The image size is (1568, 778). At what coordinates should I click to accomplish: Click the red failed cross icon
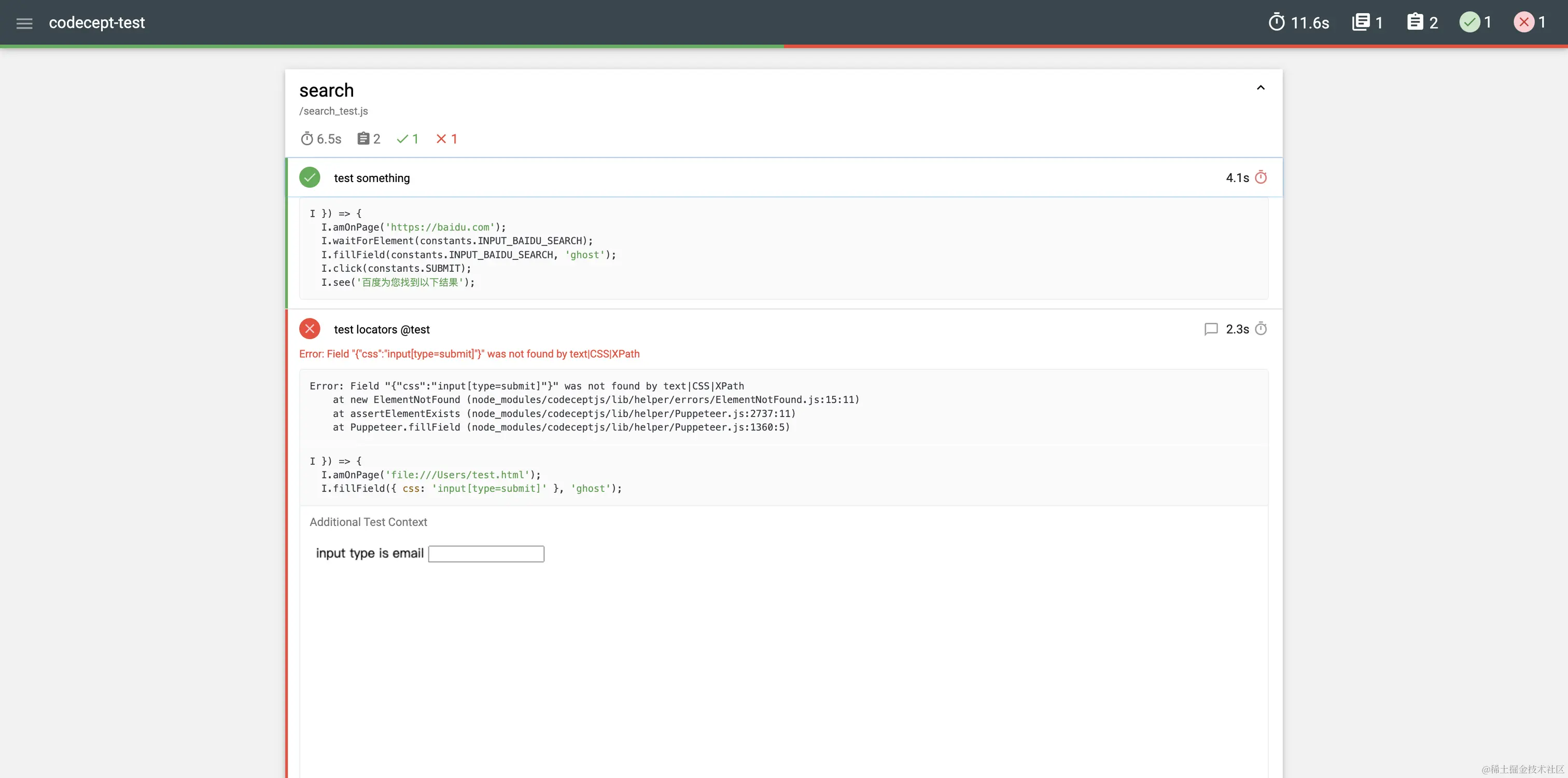click(x=310, y=329)
